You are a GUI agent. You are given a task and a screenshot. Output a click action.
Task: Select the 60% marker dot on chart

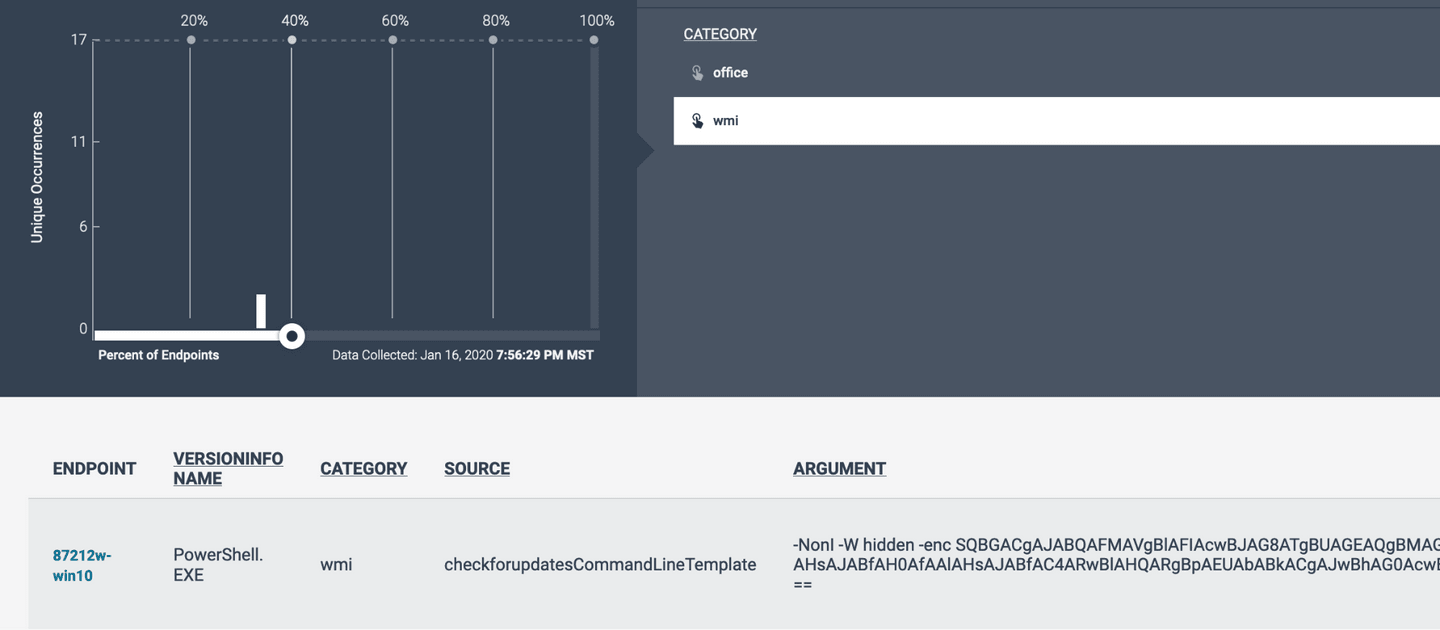pos(393,40)
